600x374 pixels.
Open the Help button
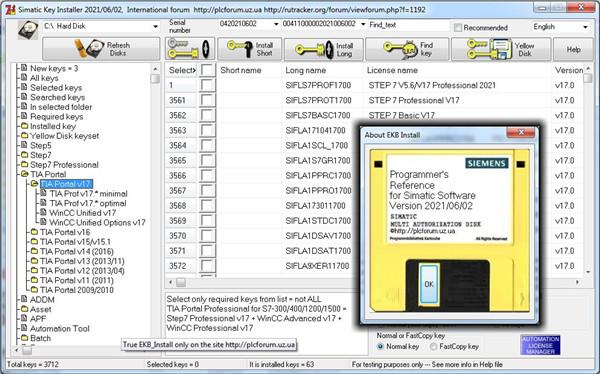tap(573, 49)
